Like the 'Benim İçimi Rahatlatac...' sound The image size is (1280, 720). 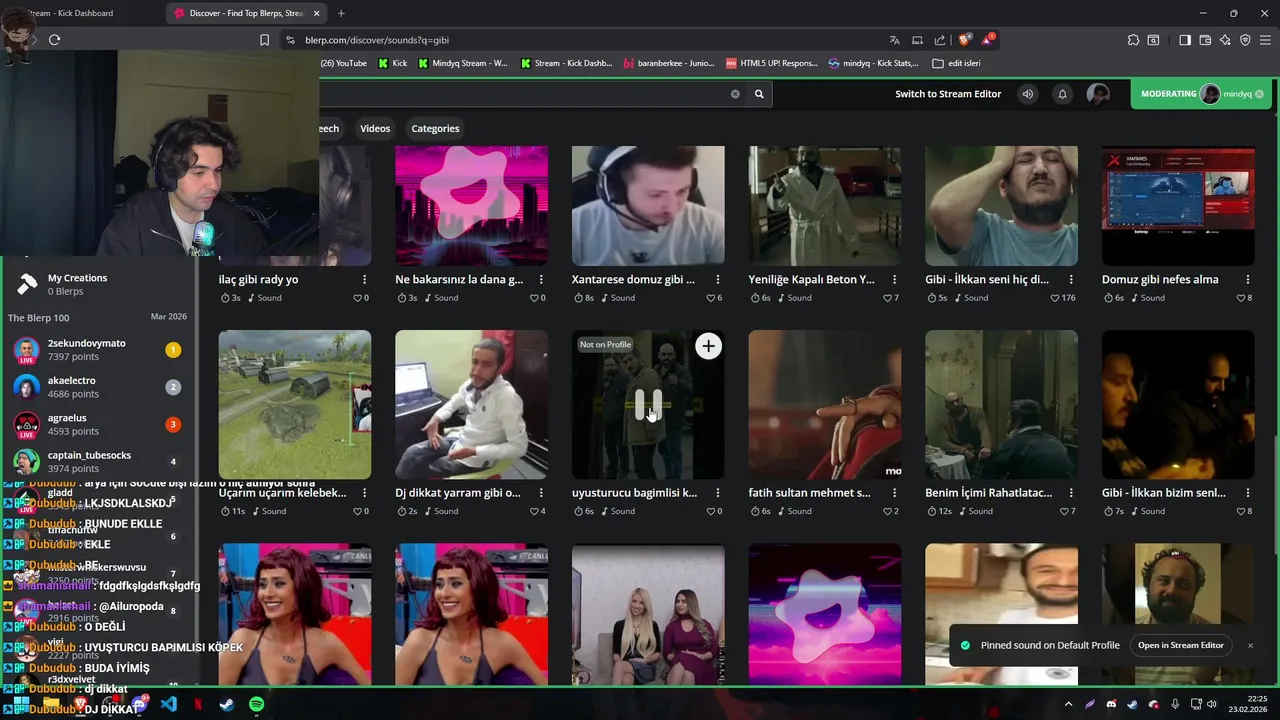(1064, 511)
